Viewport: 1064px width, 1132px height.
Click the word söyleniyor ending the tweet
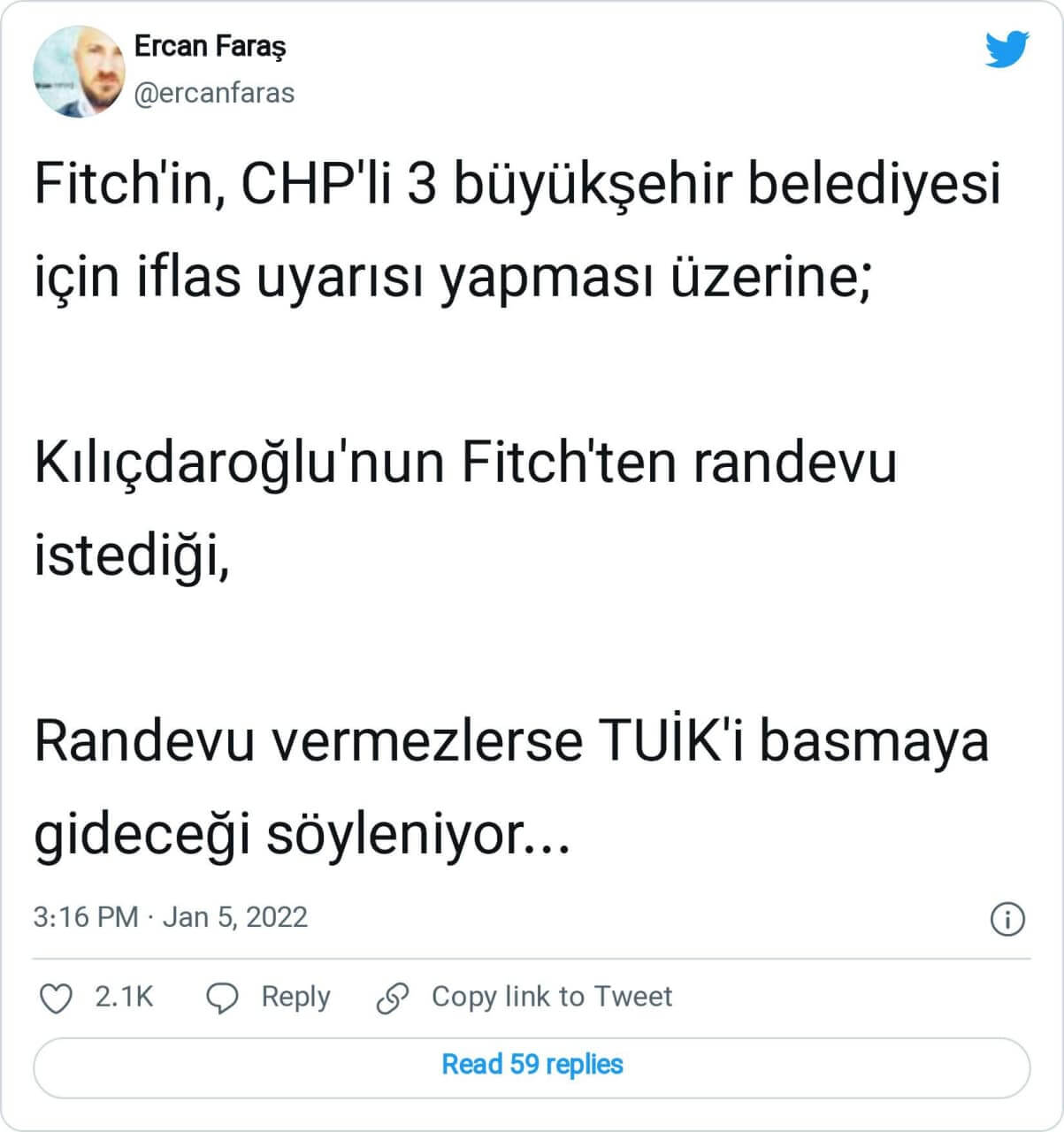(x=416, y=835)
